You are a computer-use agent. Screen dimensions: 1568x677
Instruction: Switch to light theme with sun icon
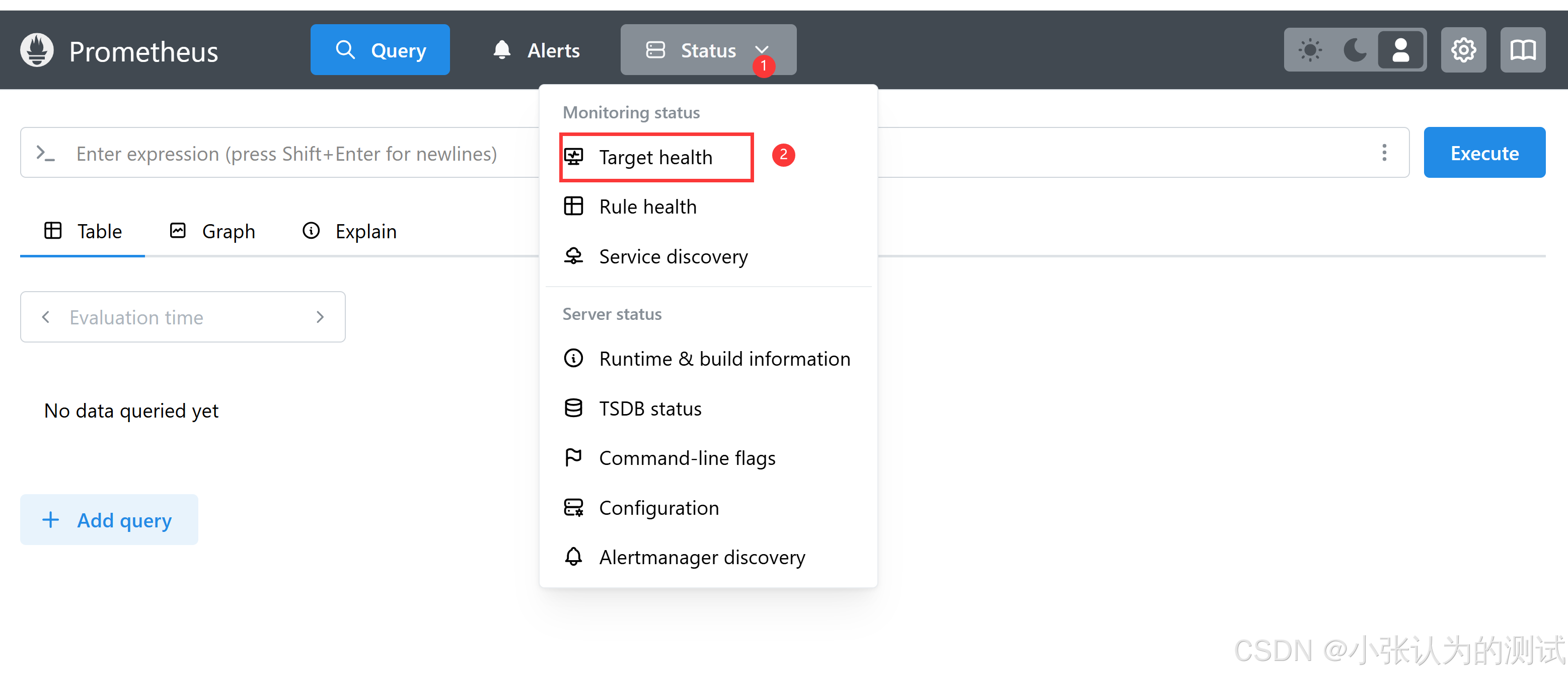[x=1309, y=50]
